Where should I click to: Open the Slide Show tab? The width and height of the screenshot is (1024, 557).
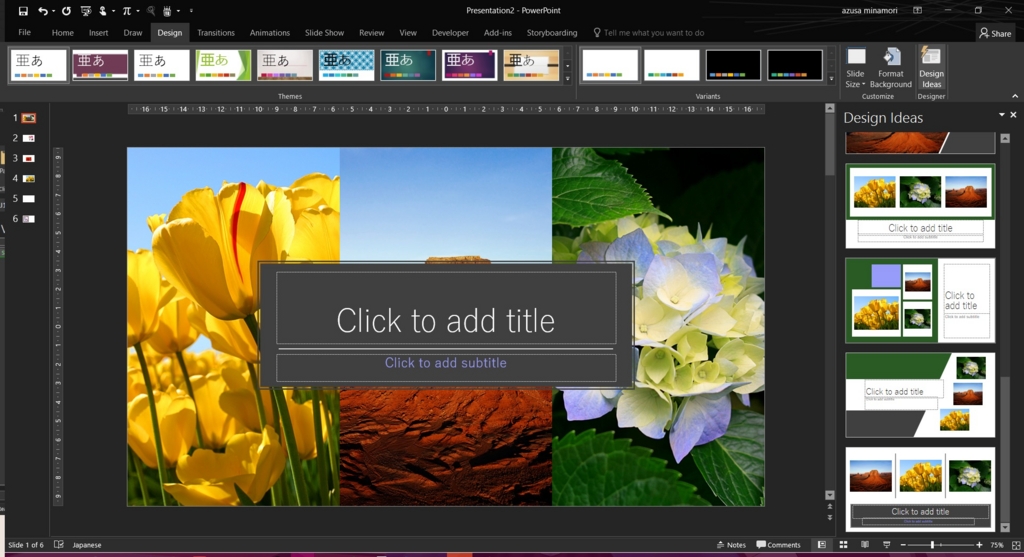click(x=324, y=33)
